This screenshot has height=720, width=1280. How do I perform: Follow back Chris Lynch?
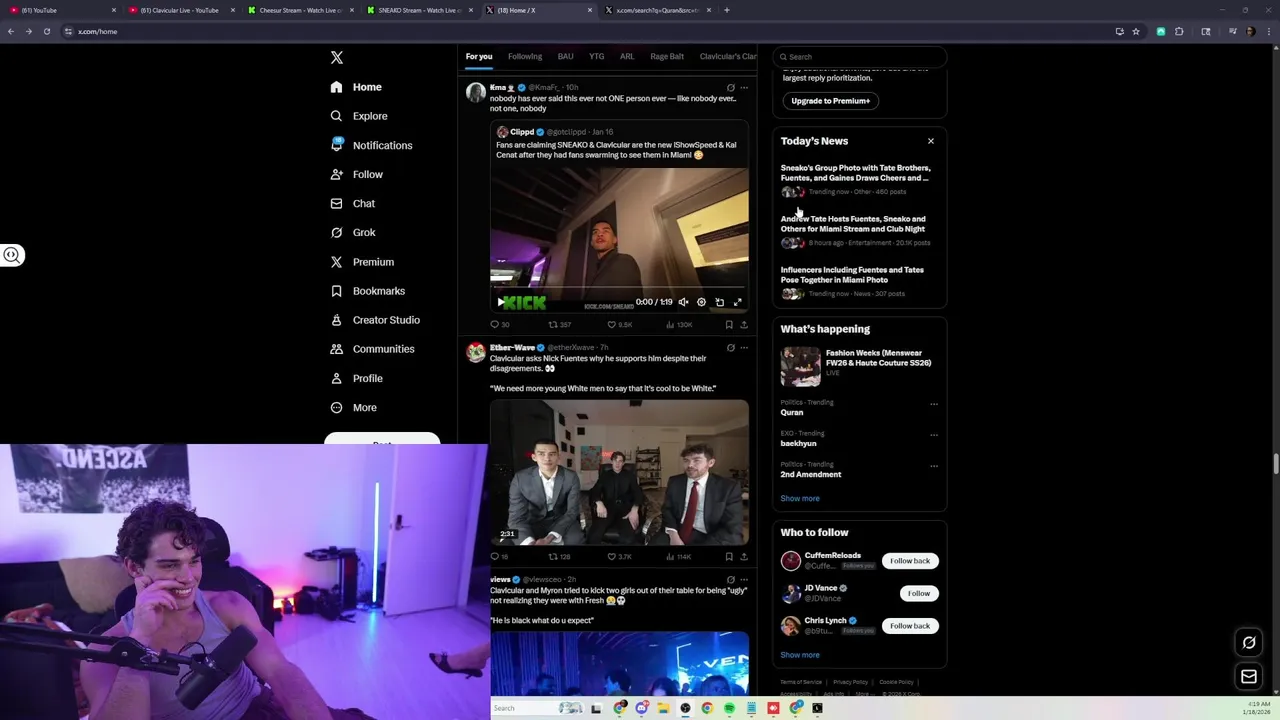pos(910,626)
